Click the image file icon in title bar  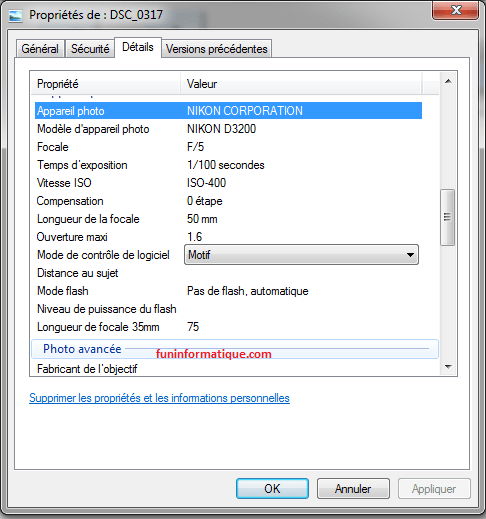click(x=15, y=15)
